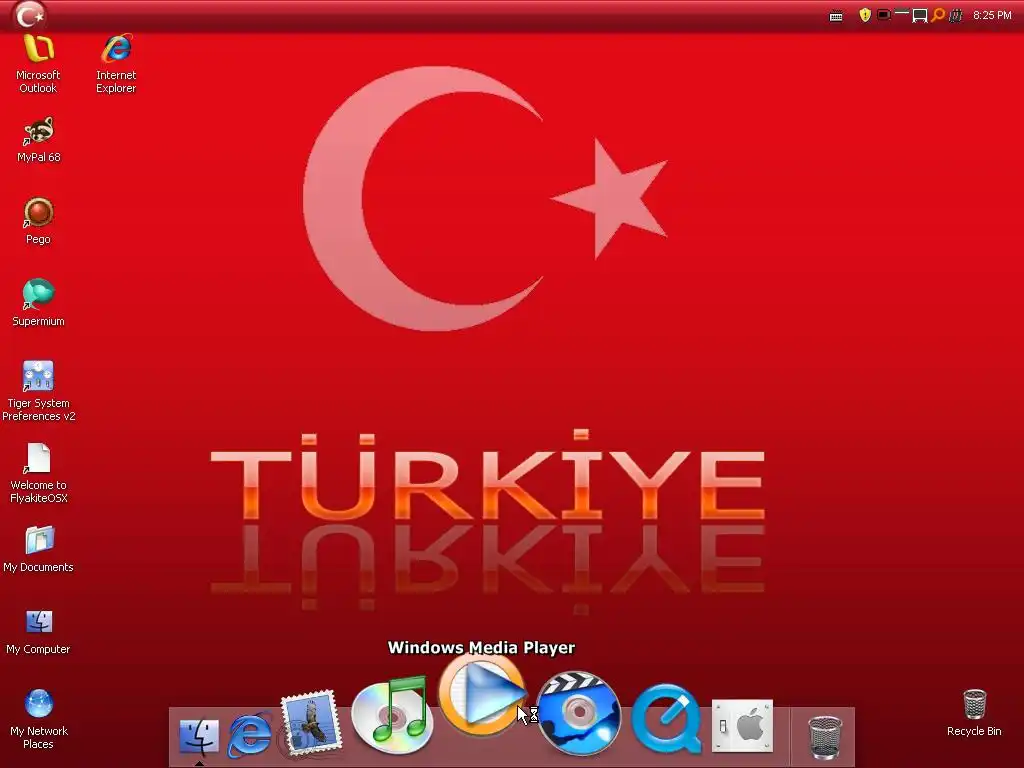Click the keyboard icon in system tray
Screen dimensions: 1024x768
tap(836, 16)
